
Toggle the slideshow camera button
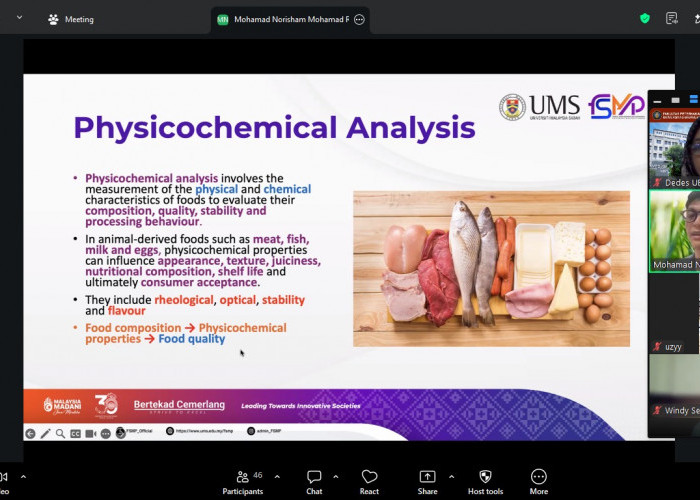(91, 433)
